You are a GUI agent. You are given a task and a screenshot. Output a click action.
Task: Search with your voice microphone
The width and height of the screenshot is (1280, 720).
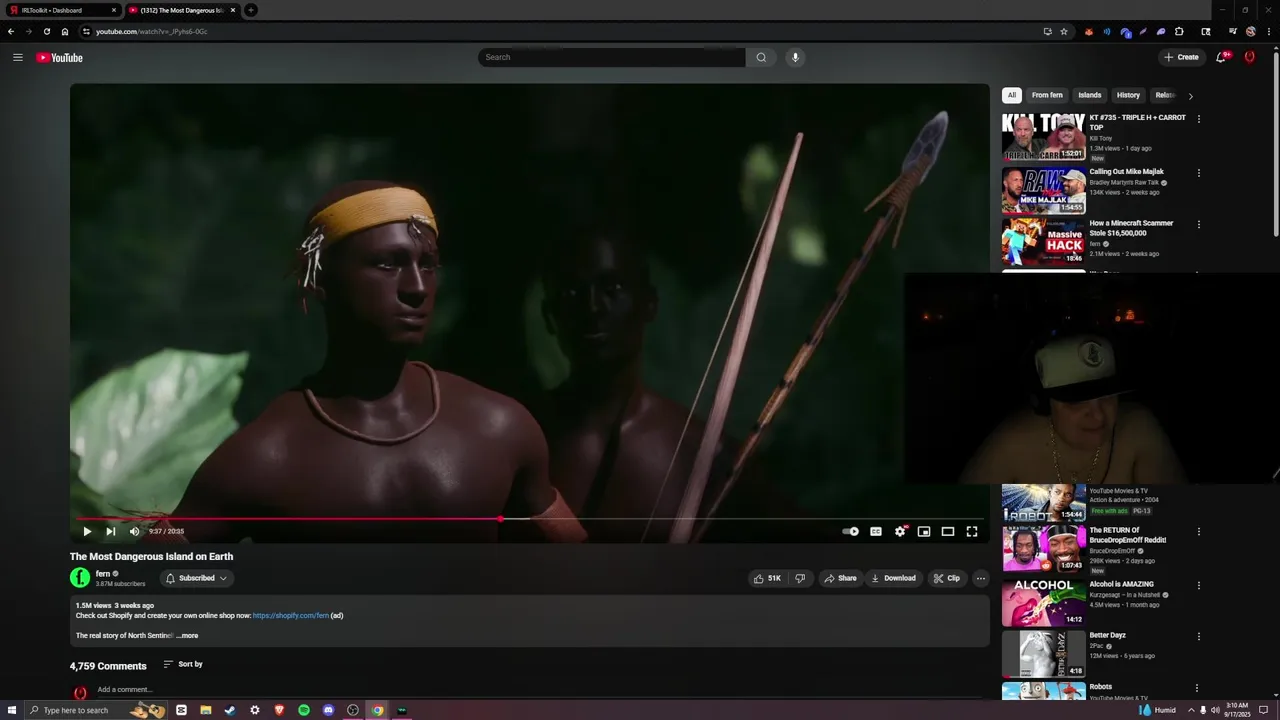(x=795, y=57)
